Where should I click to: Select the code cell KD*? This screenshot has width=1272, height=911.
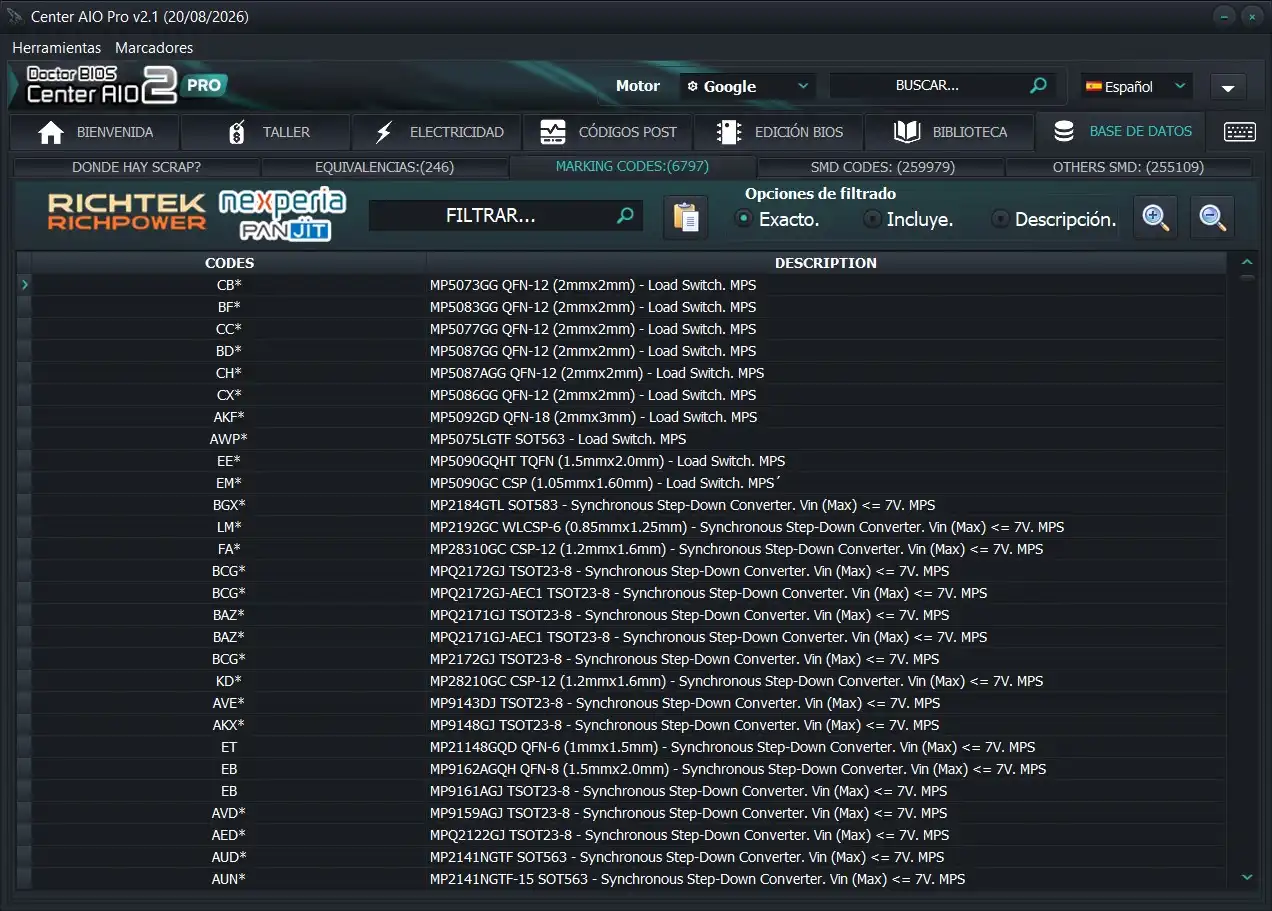point(229,681)
